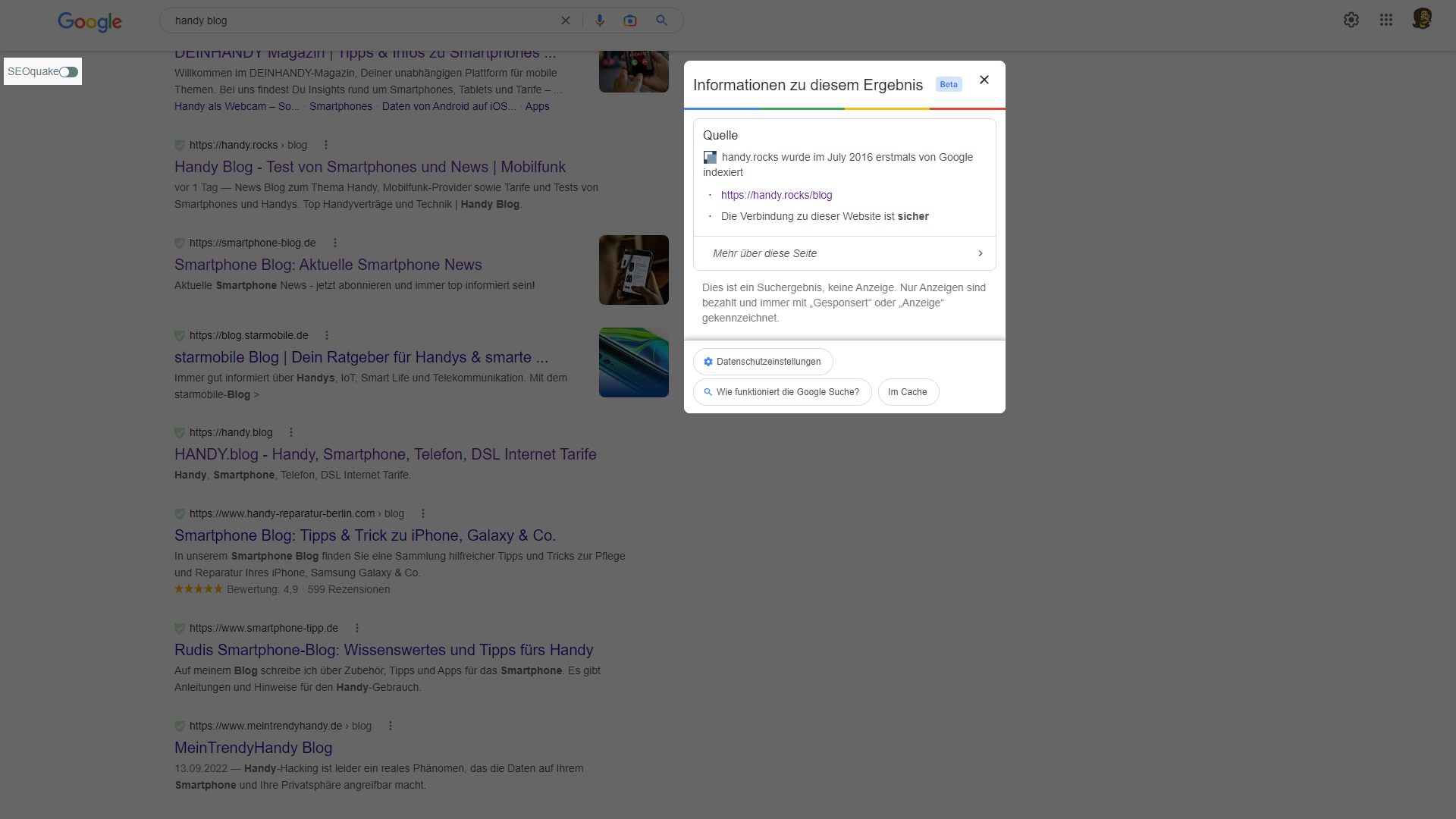Open search by image camera icon
The height and width of the screenshot is (819, 1456).
click(x=630, y=20)
